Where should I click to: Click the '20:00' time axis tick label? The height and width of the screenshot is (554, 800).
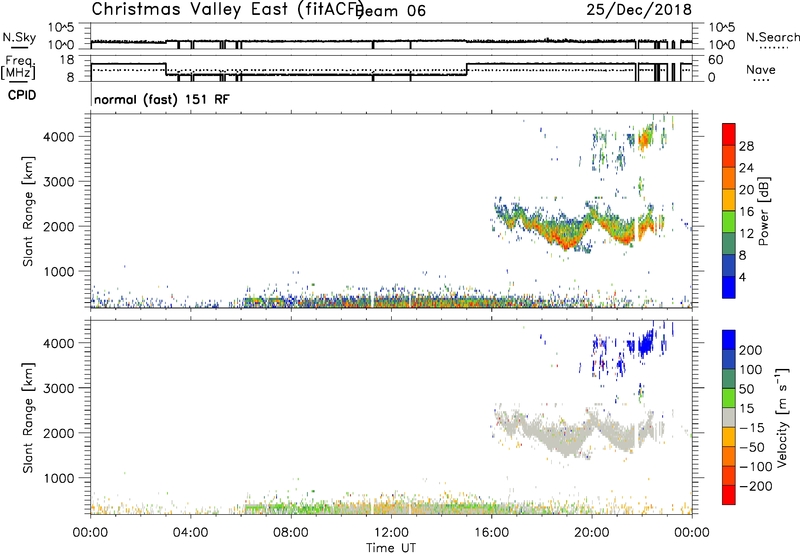point(592,533)
